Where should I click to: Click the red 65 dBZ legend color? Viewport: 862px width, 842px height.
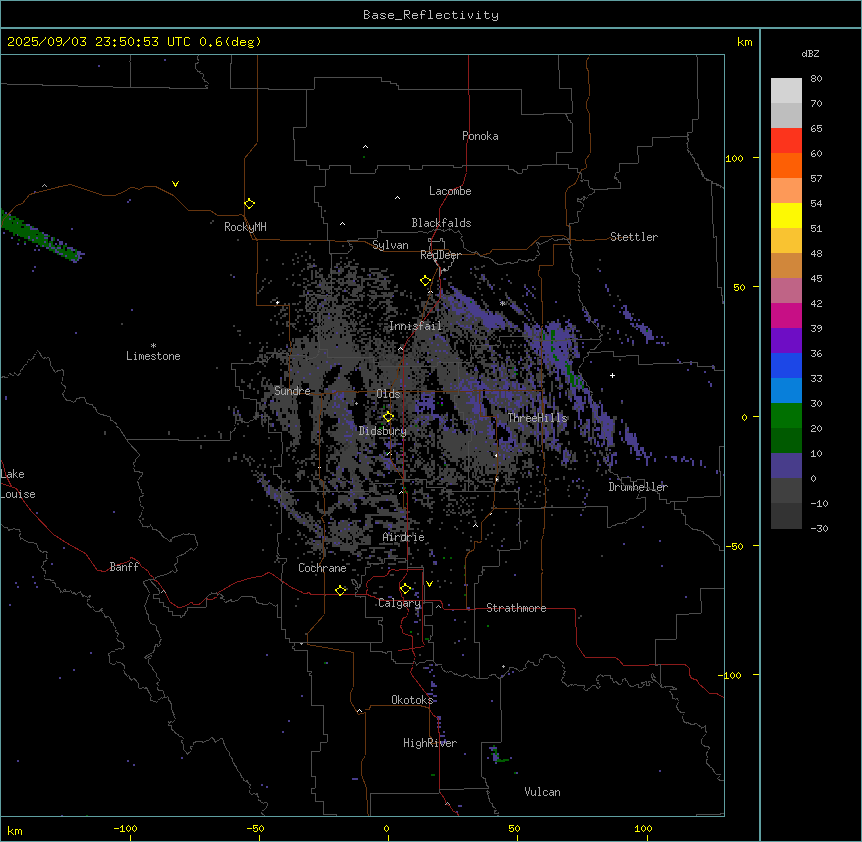pos(786,141)
